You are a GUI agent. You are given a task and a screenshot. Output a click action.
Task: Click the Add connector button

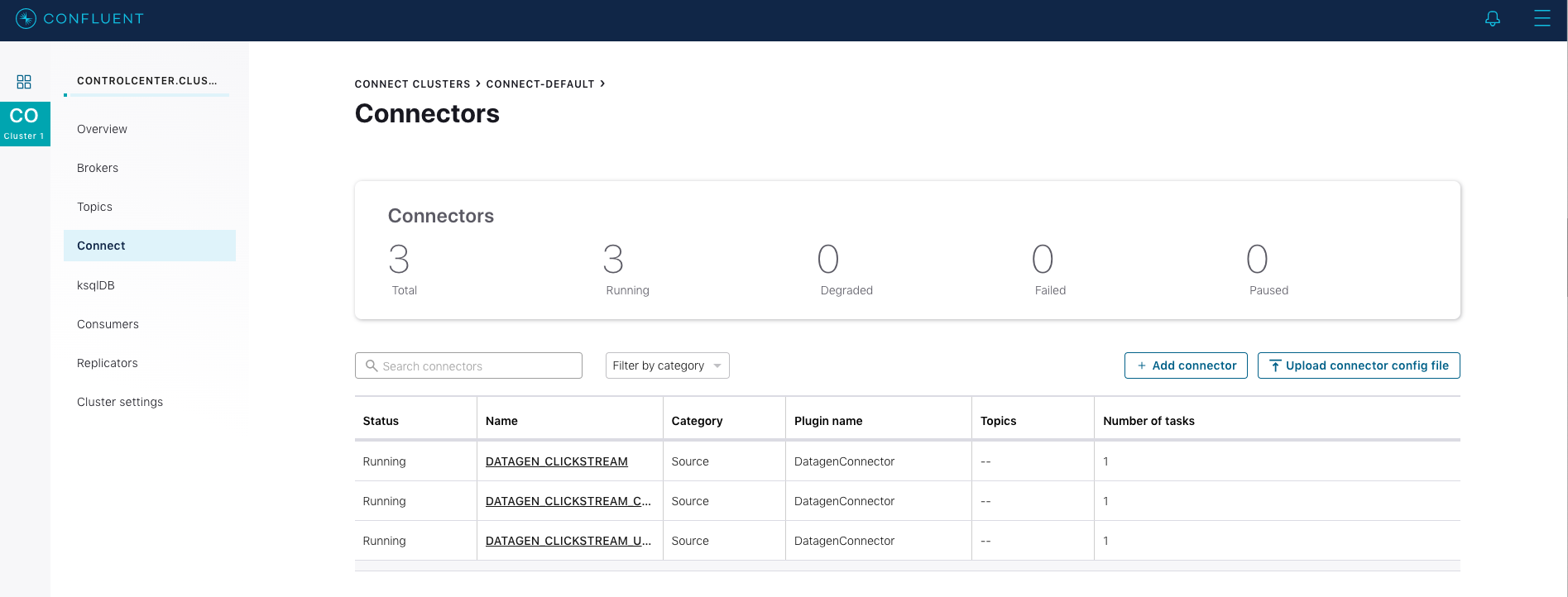pyautogui.click(x=1185, y=365)
